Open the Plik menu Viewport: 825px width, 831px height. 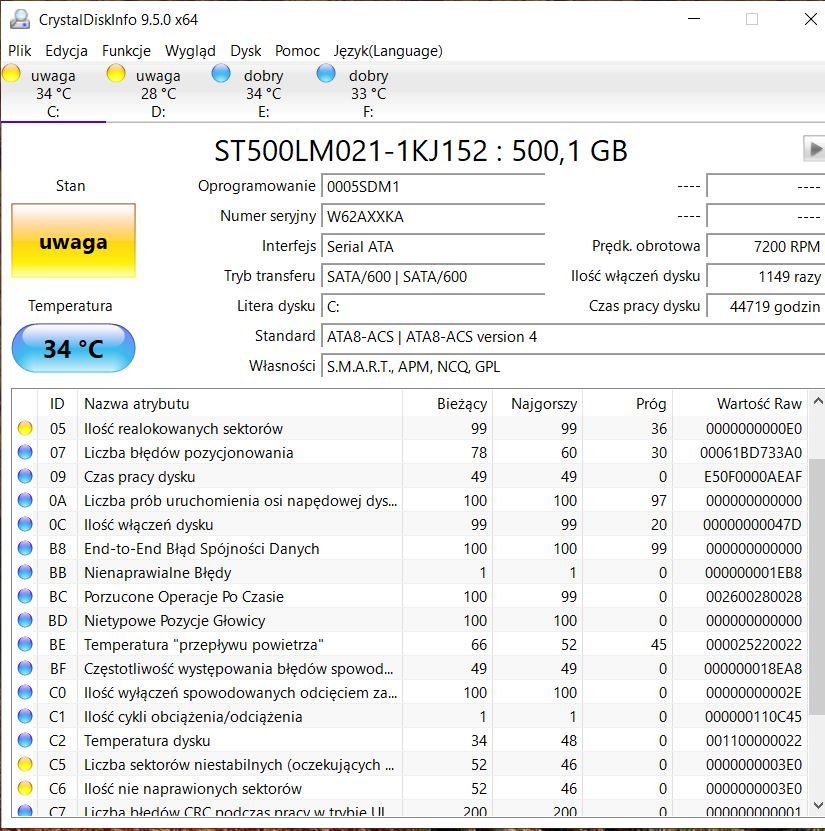(20, 51)
